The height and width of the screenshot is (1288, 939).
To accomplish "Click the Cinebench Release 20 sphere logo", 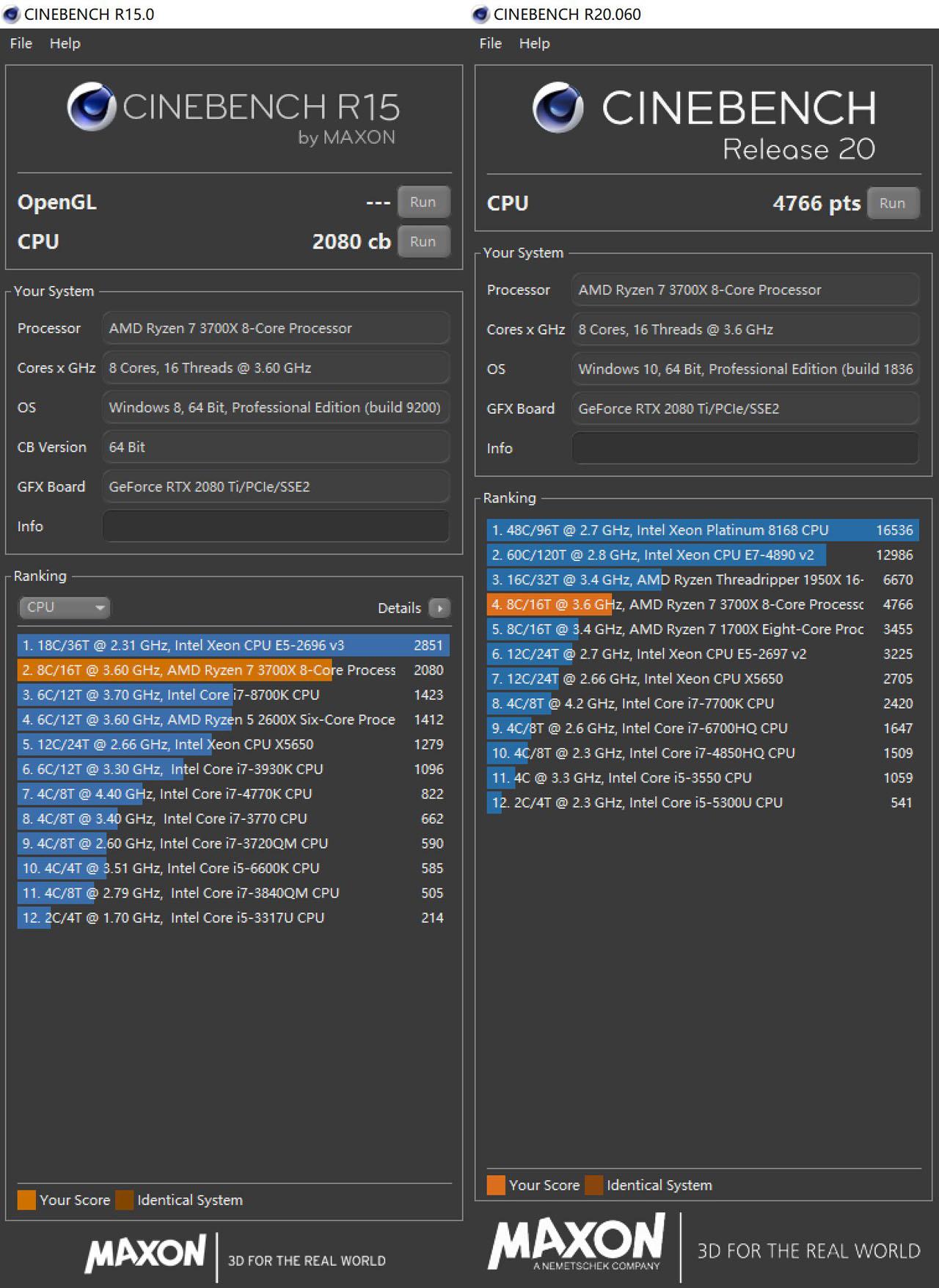I will pyautogui.click(x=558, y=107).
